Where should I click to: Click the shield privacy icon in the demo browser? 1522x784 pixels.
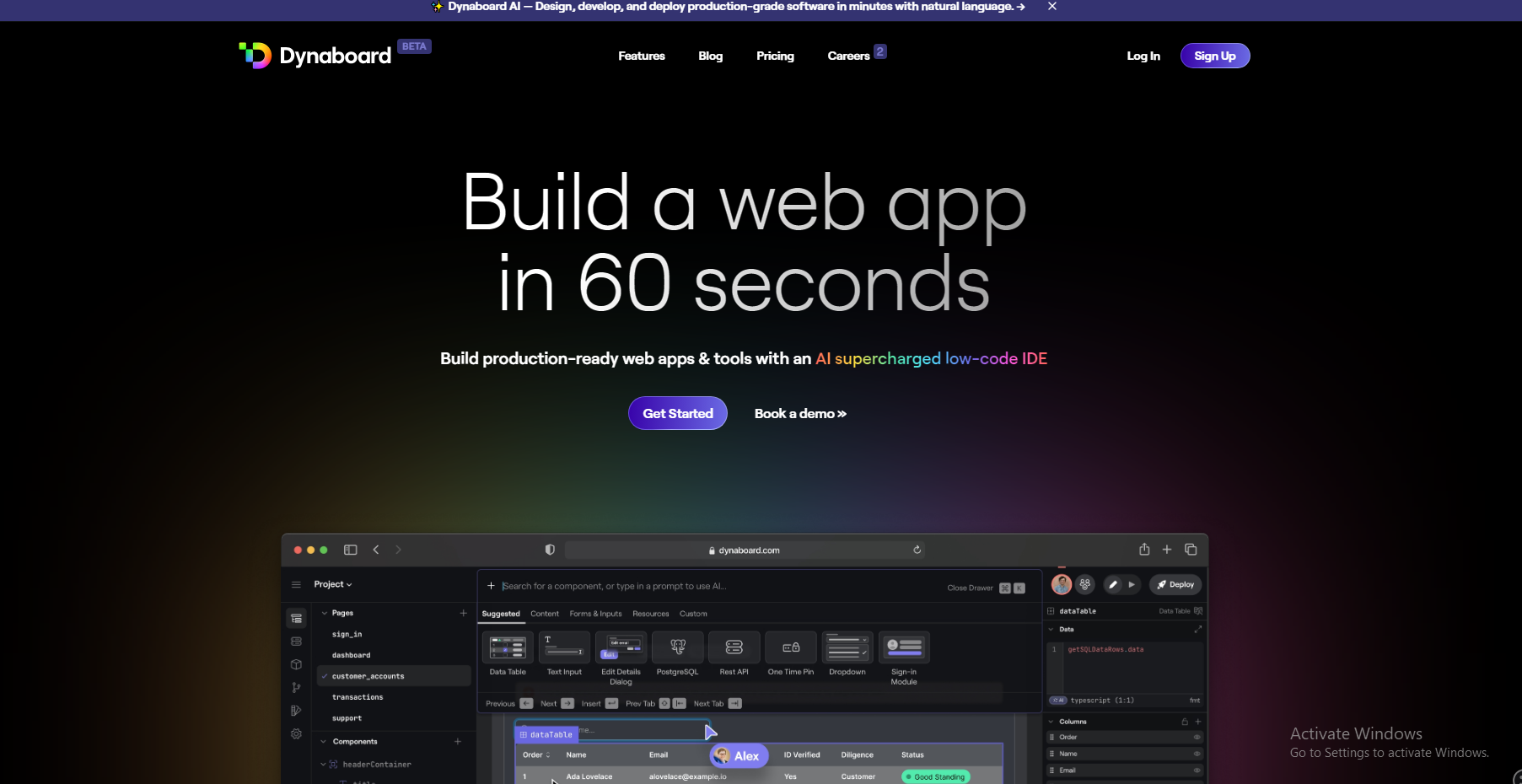point(550,550)
